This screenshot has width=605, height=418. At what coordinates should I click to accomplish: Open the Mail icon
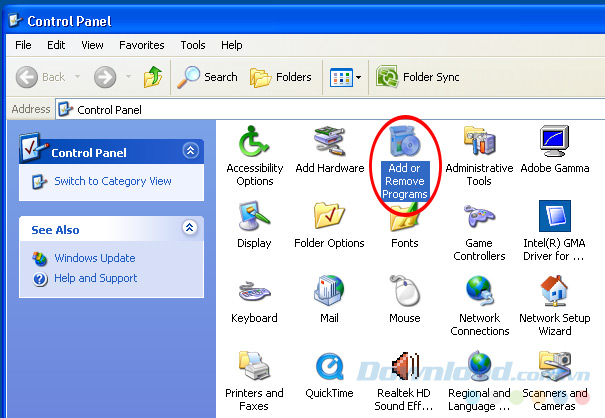click(329, 290)
